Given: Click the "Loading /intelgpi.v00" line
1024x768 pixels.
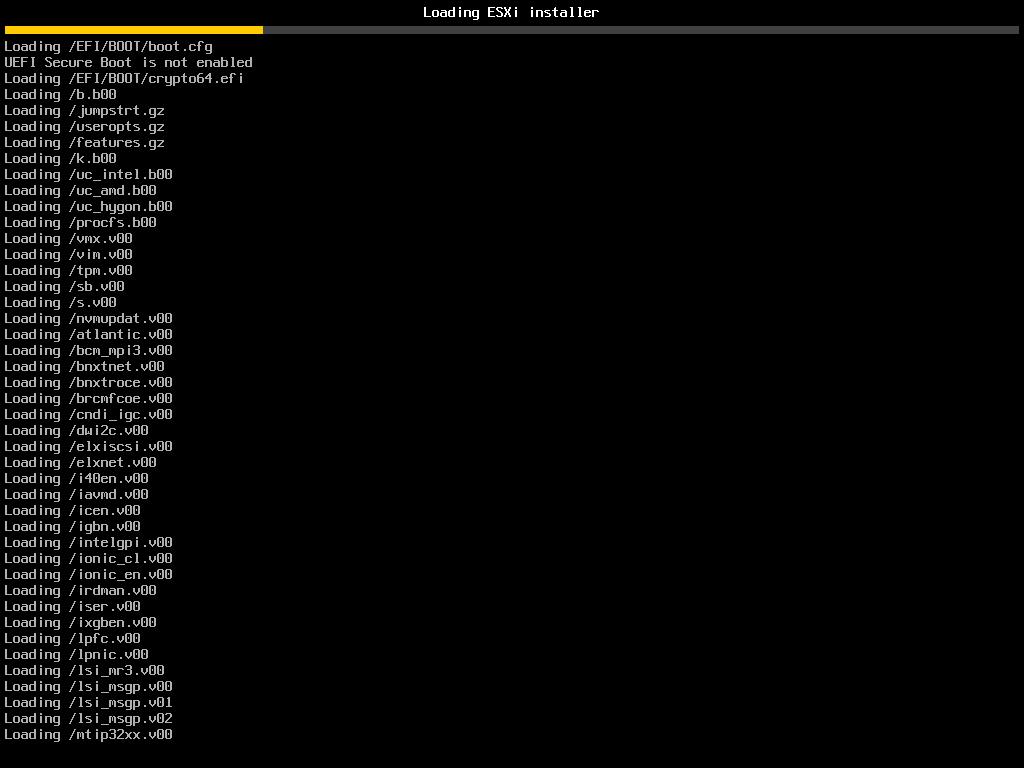Looking at the screenshot, I should coord(88,542).
